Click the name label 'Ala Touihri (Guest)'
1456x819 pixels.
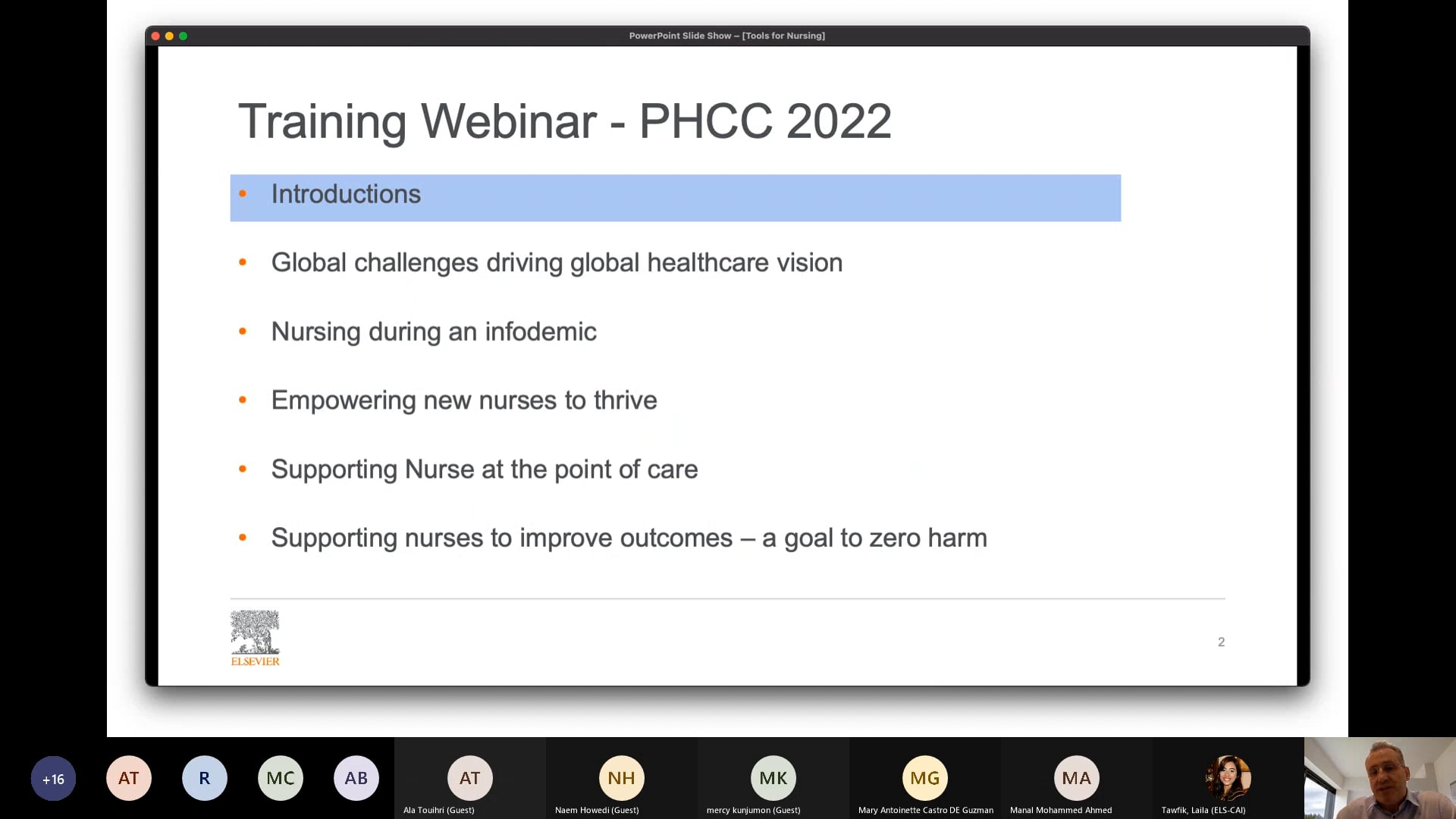(439, 810)
